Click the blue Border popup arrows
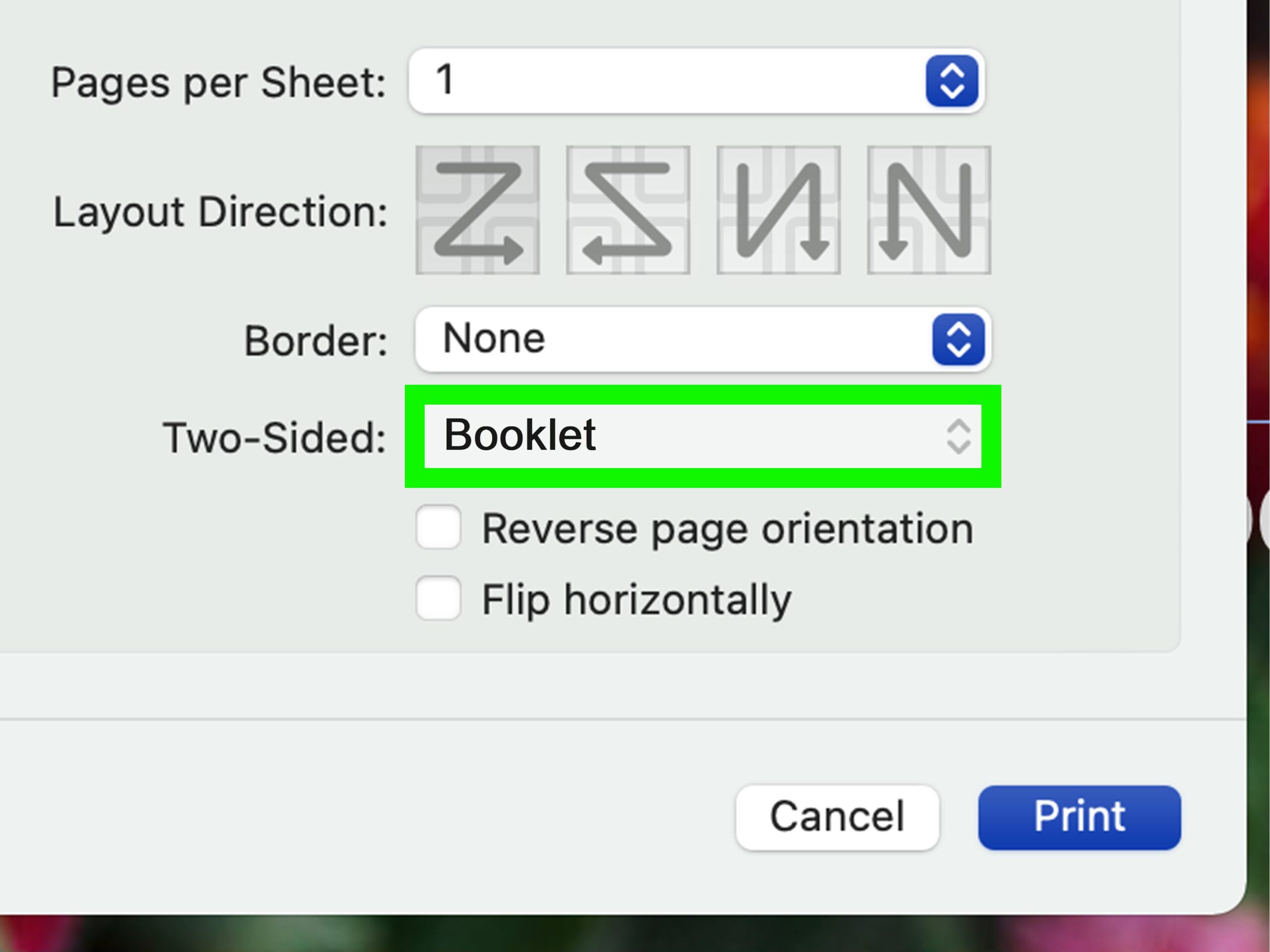The width and height of the screenshot is (1270, 952). click(x=958, y=339)
